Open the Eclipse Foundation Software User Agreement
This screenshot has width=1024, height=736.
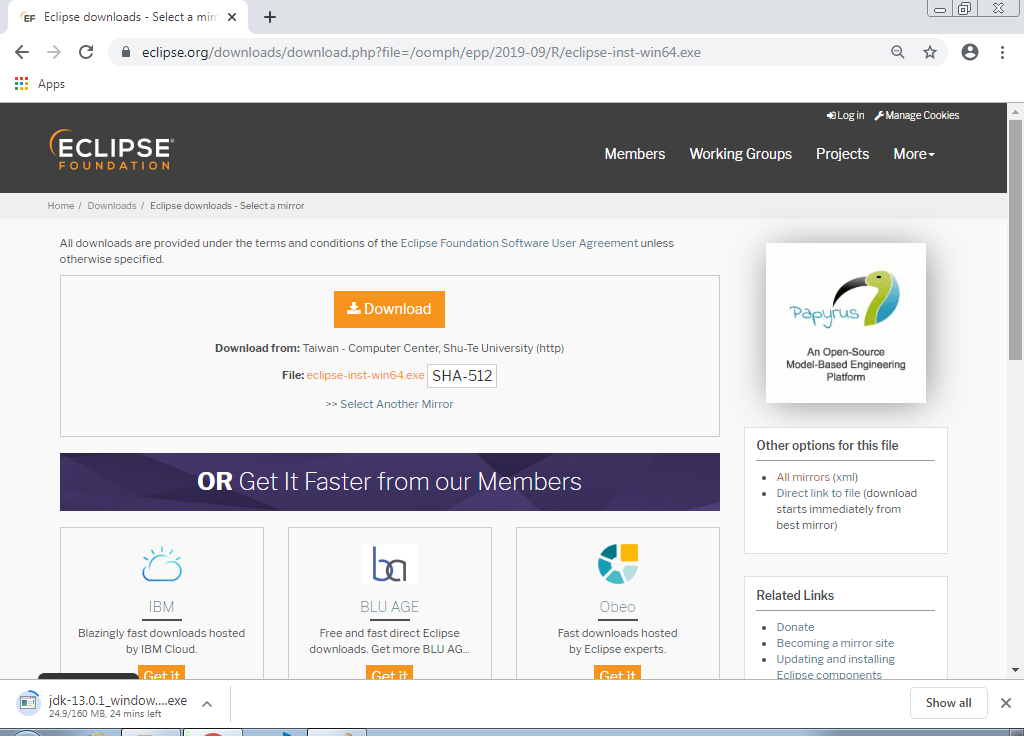click(519, 243)
